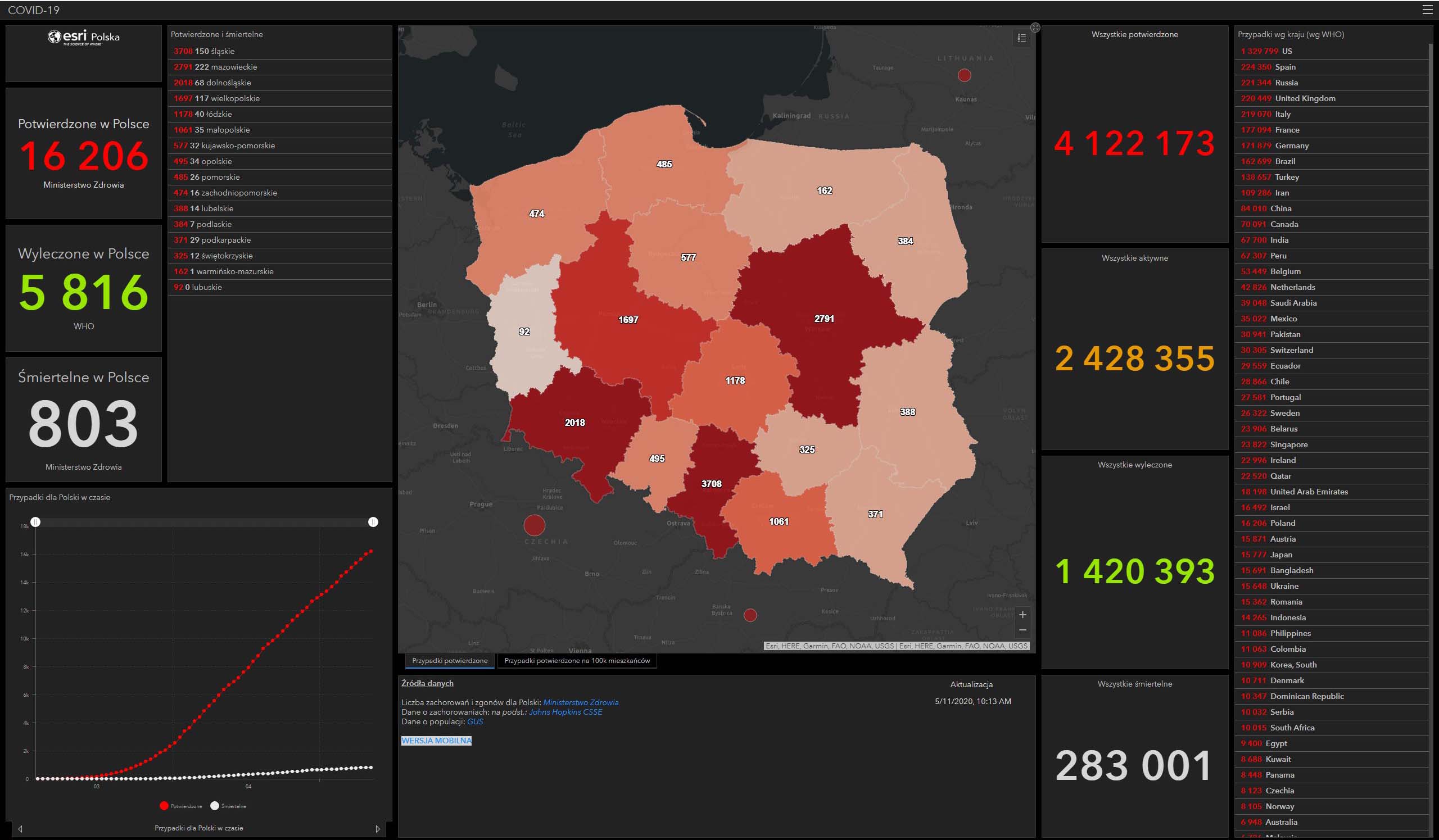Zoom out on the map
Screen dimensions: 1439x840
pos(1022,630)
